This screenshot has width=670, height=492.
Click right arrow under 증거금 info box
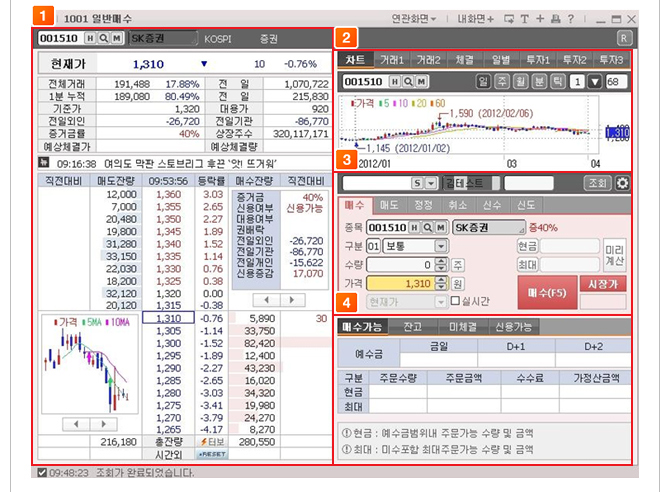point(292,300)
